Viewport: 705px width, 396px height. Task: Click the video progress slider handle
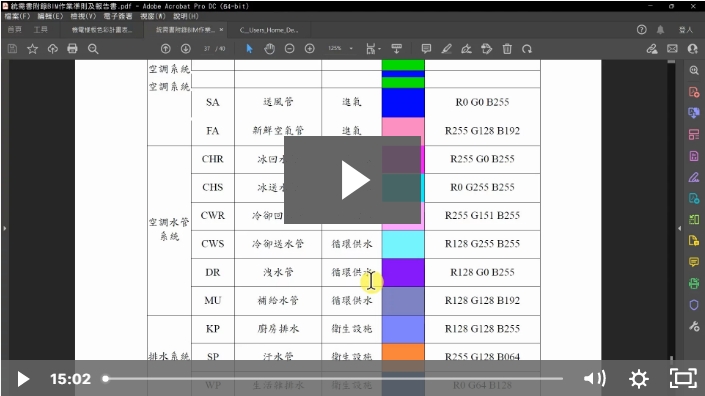105,379
